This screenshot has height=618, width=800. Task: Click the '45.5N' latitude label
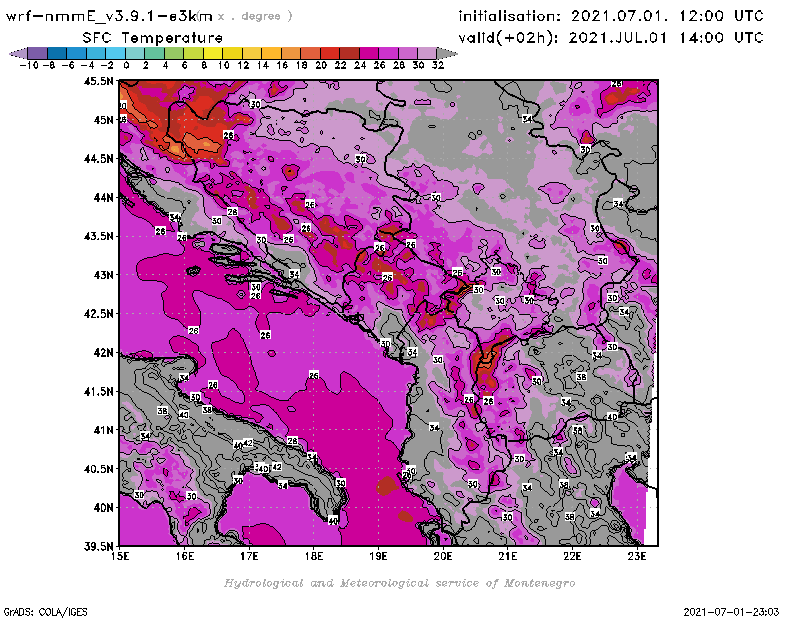click(x=98, y=81)
